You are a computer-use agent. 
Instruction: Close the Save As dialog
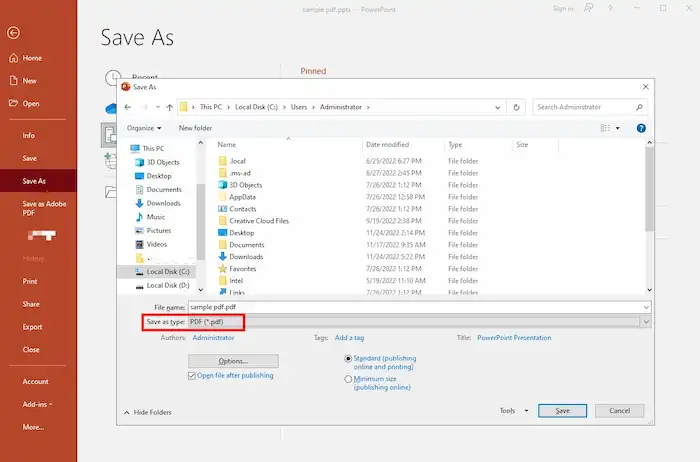pos(646,87)
